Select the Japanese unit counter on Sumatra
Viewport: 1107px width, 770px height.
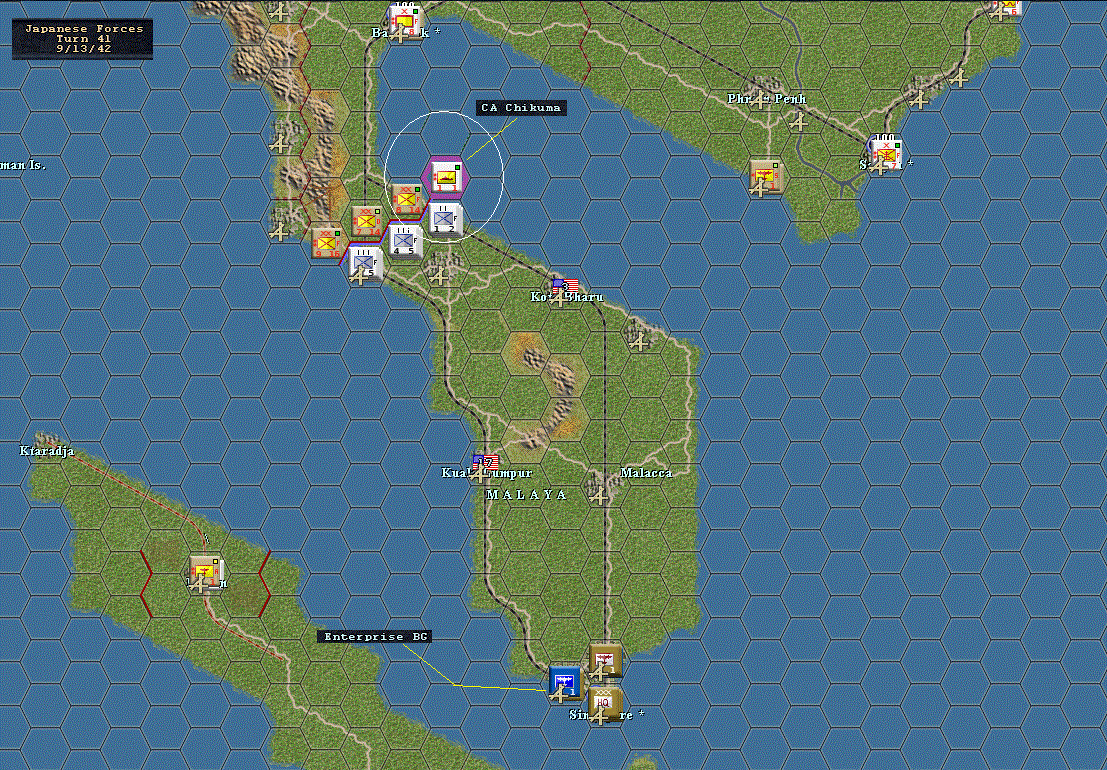[x=206, y=572]
